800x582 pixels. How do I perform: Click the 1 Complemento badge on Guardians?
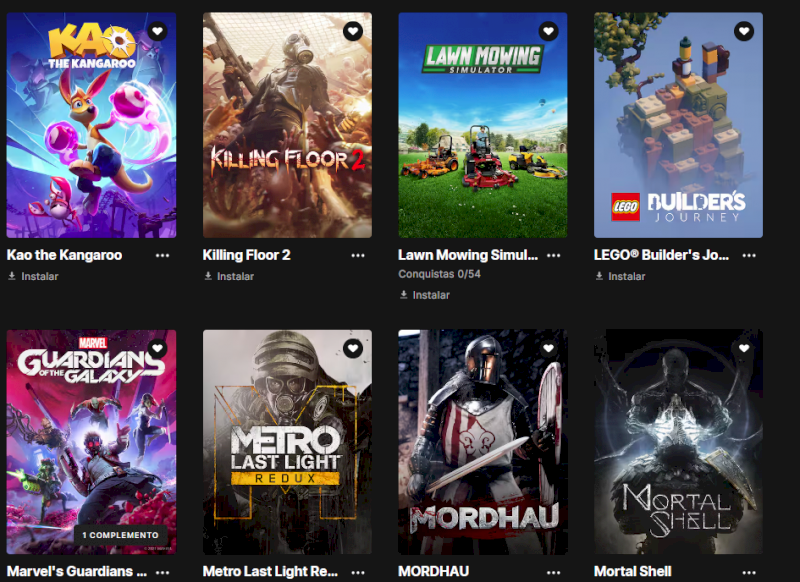(x=120, y=535)
